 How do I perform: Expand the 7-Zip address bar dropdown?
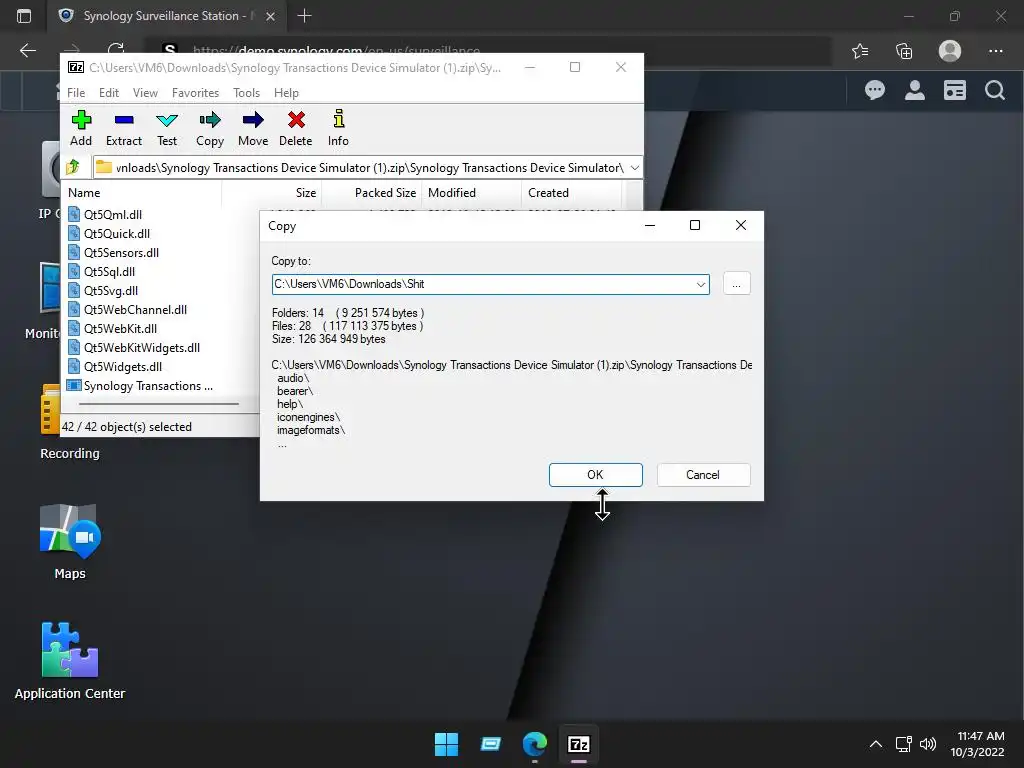634,168
